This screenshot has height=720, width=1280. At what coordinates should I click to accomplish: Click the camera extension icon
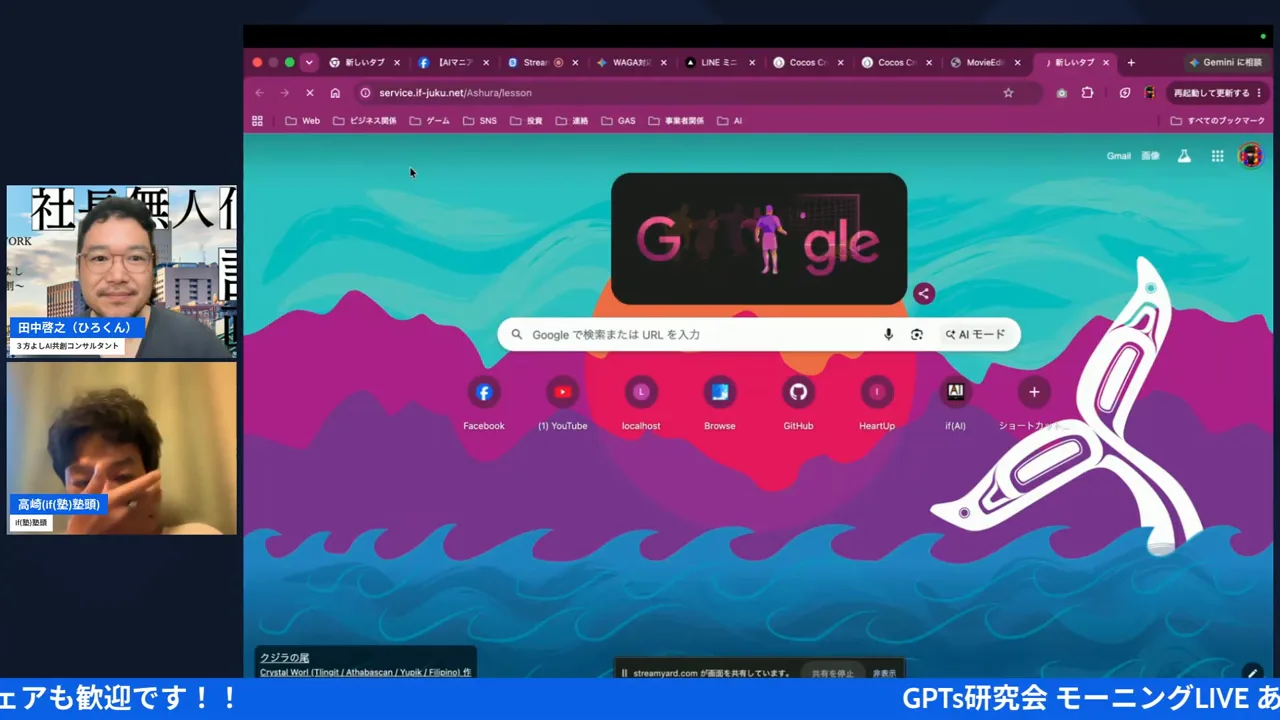point(1062,93)
